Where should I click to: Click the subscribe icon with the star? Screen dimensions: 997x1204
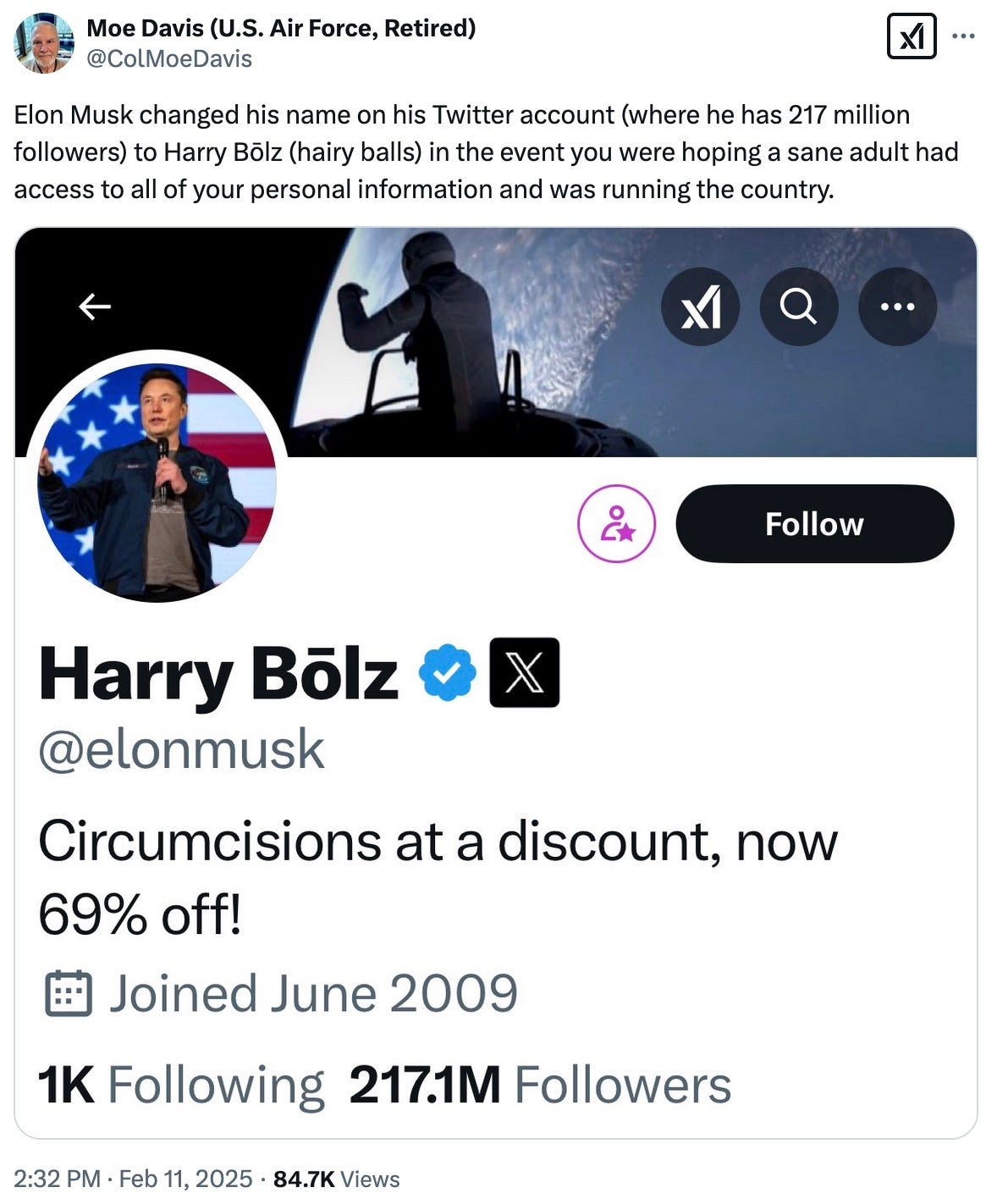click(x=616, y=523)
